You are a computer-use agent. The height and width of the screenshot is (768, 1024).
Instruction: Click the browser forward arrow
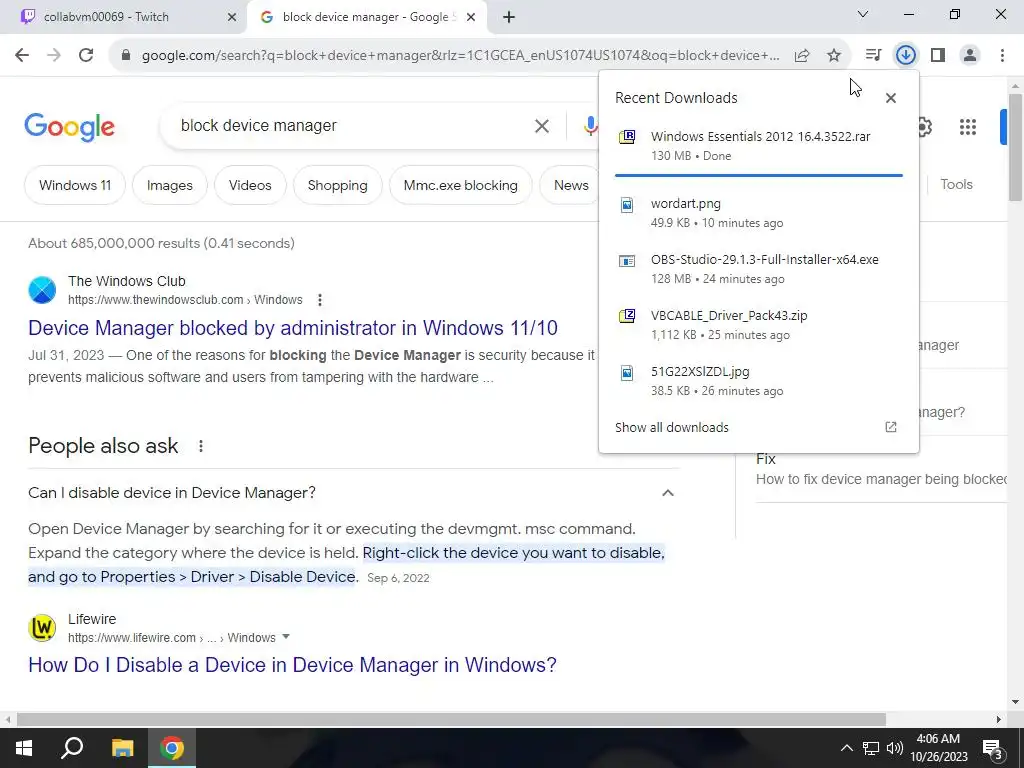(54, 56)
